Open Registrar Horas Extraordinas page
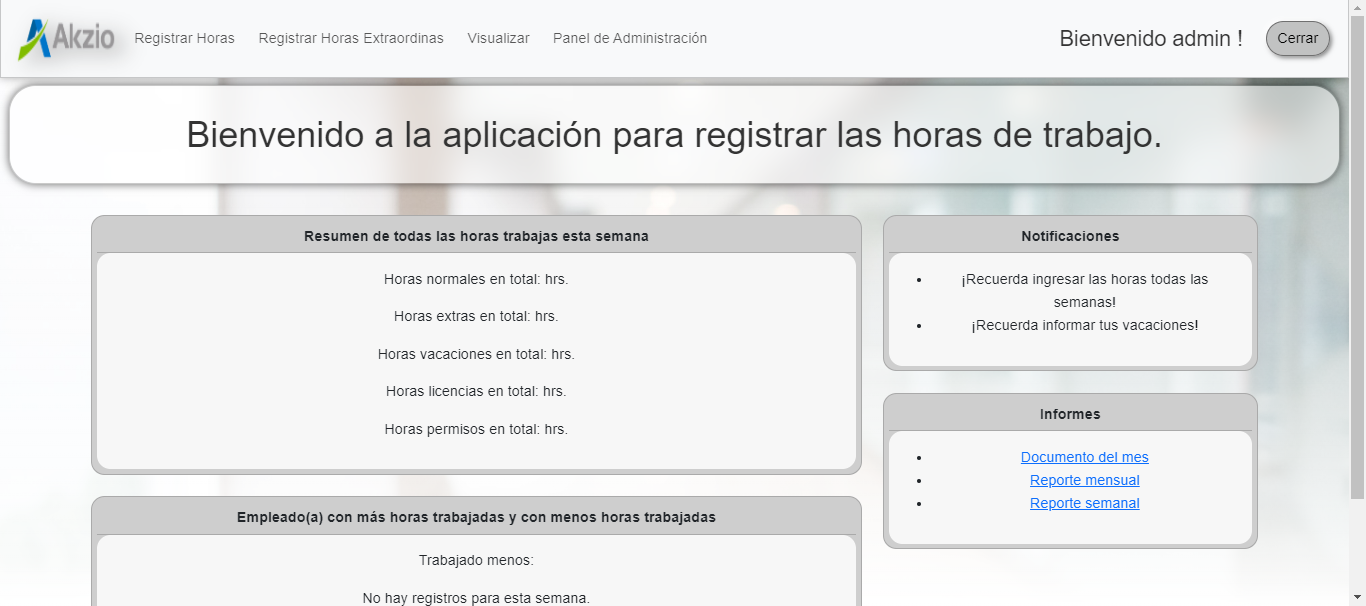 [351, 38]
